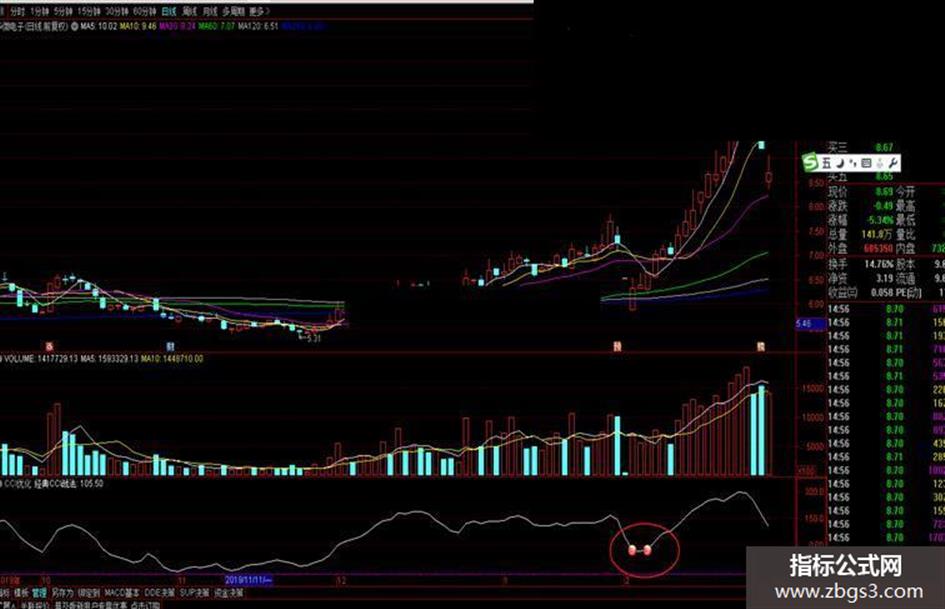
Task: Toggle Sogou punctuation mode icon
Action: point(853,163)
